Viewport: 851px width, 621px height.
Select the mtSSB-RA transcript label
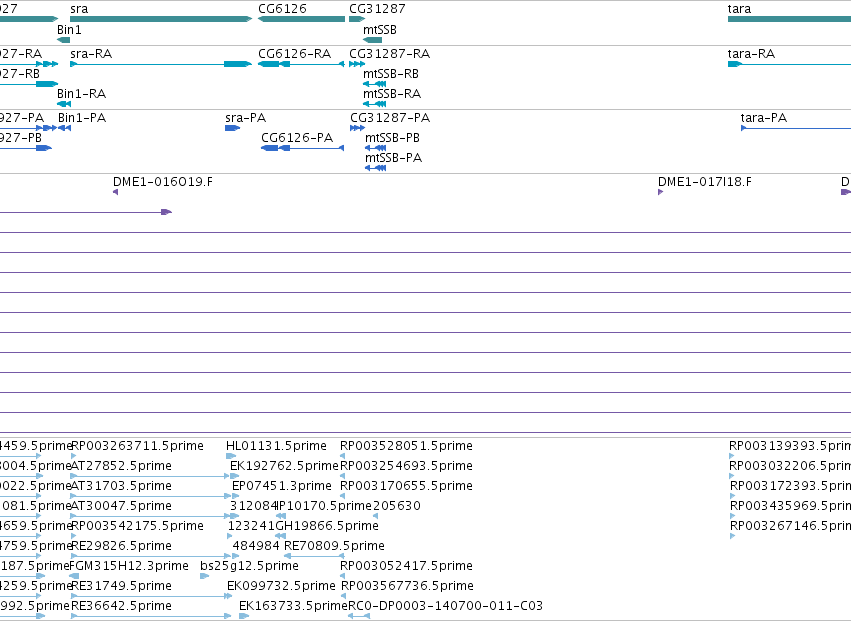[392, 94]
